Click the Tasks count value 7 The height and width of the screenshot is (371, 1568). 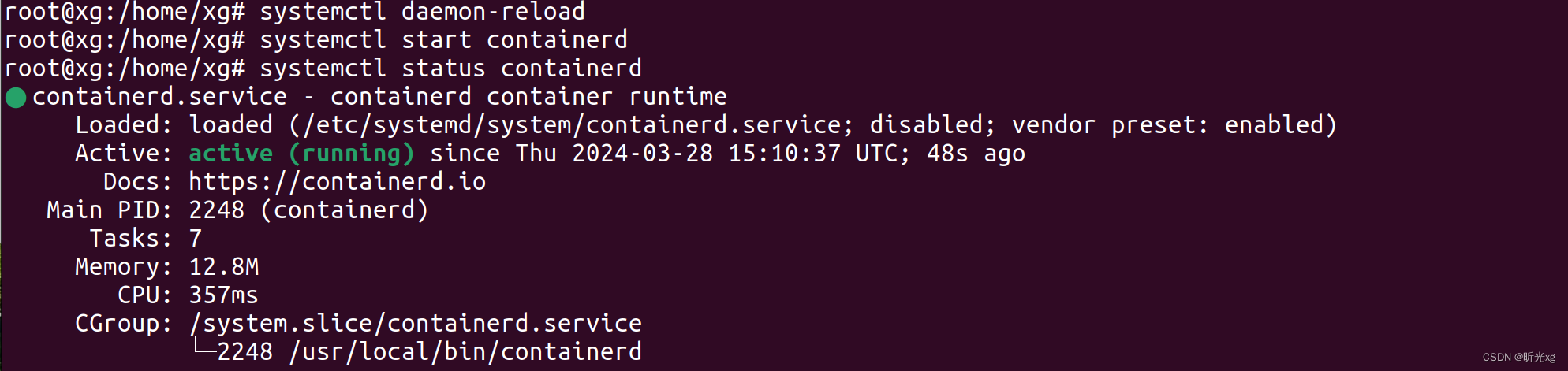click(x=196, y=239)
